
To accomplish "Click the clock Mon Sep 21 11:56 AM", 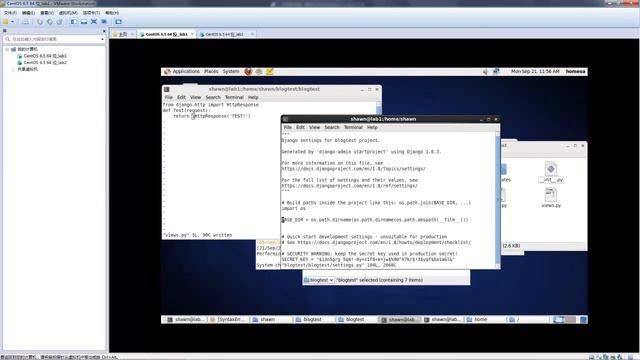I will [535, 71].
